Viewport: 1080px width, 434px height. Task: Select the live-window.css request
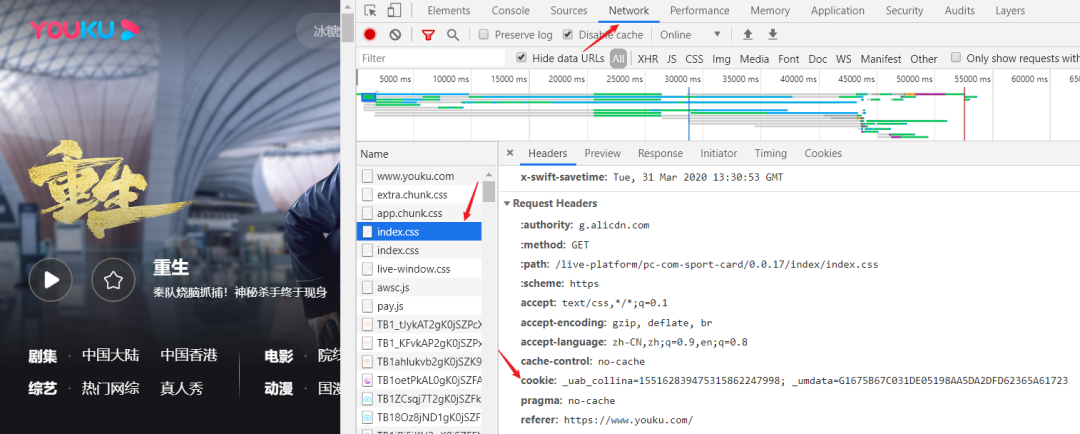click(419, 269)
